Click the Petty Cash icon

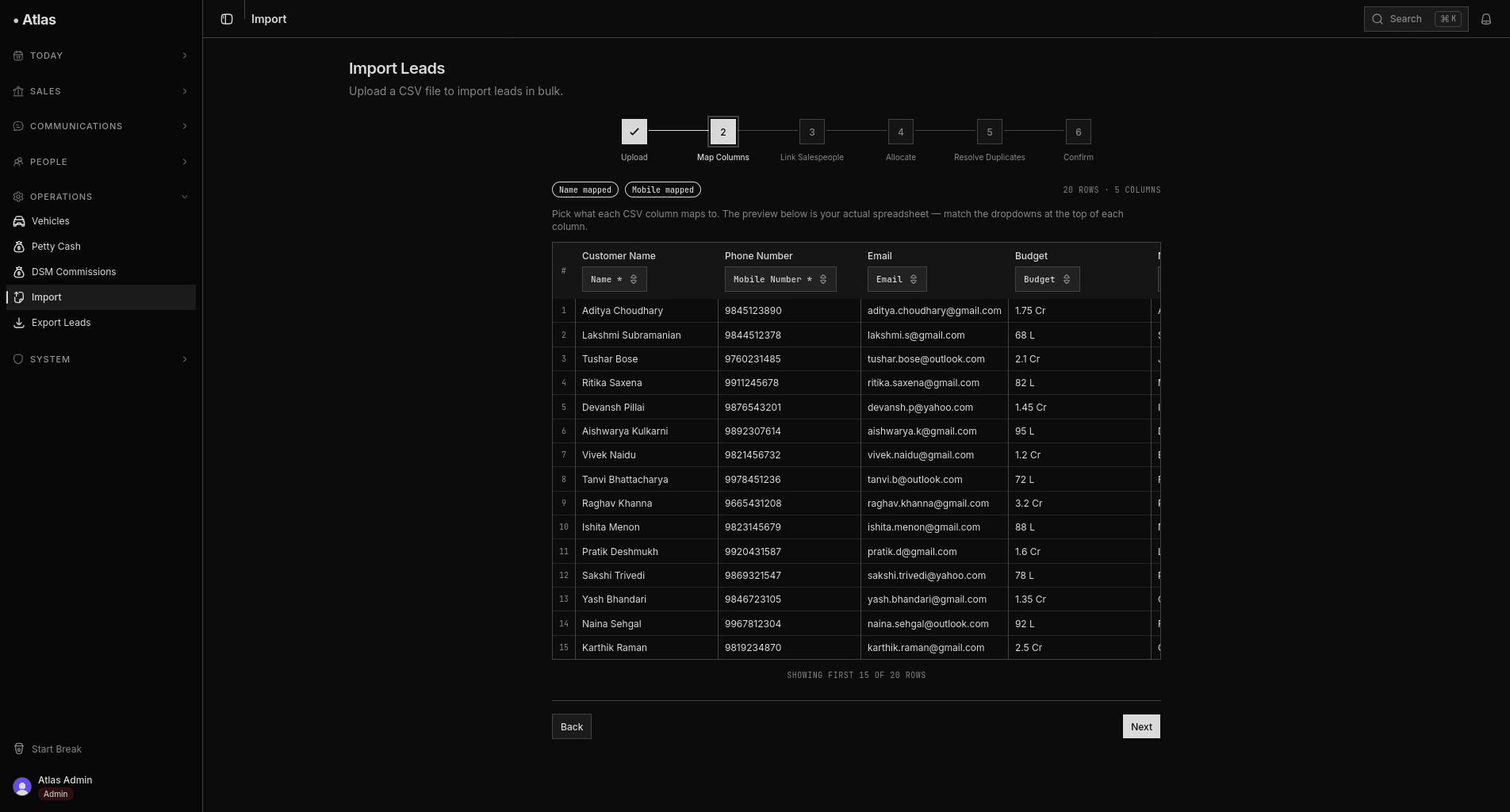(x=19, y=247)
